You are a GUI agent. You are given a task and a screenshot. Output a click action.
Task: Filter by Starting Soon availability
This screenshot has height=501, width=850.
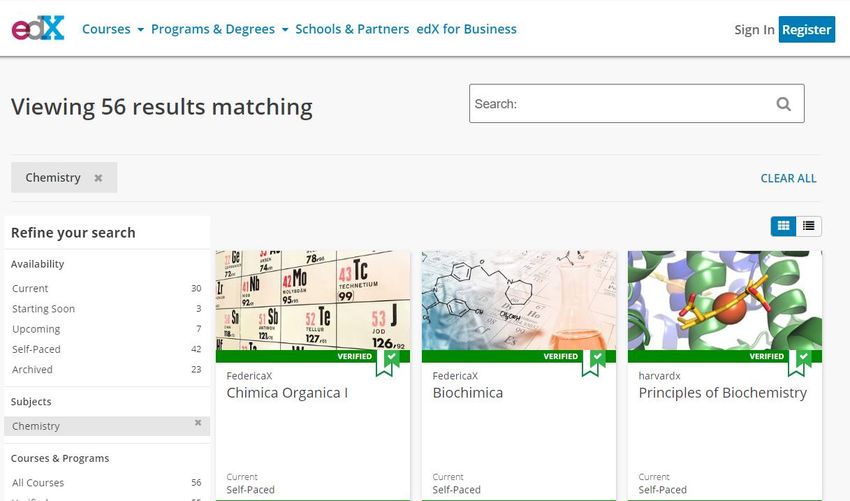coord(107,309)
